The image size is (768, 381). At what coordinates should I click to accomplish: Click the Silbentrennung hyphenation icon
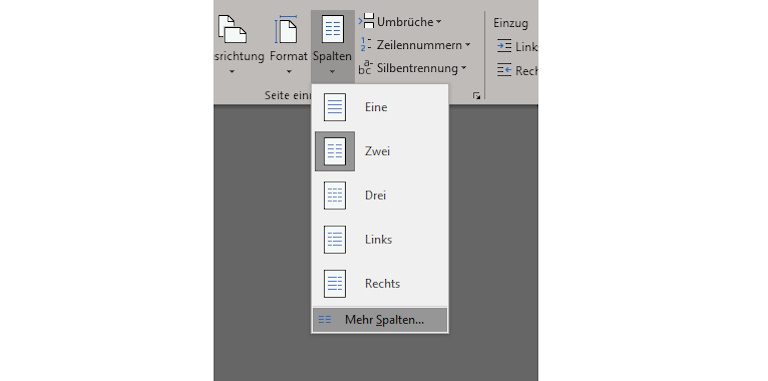coord(365,68)
